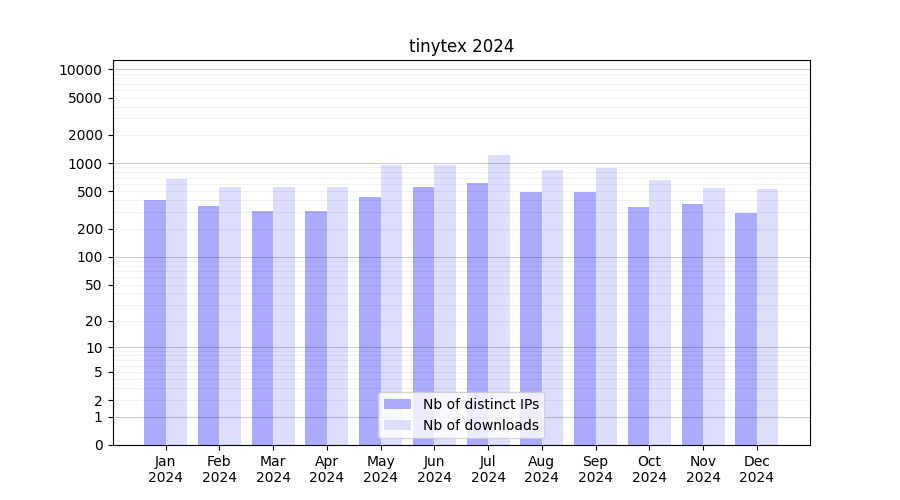Click the 10000 y-axis tick label
The width and height of the screenshot is (900, 500).
point(80,70)
